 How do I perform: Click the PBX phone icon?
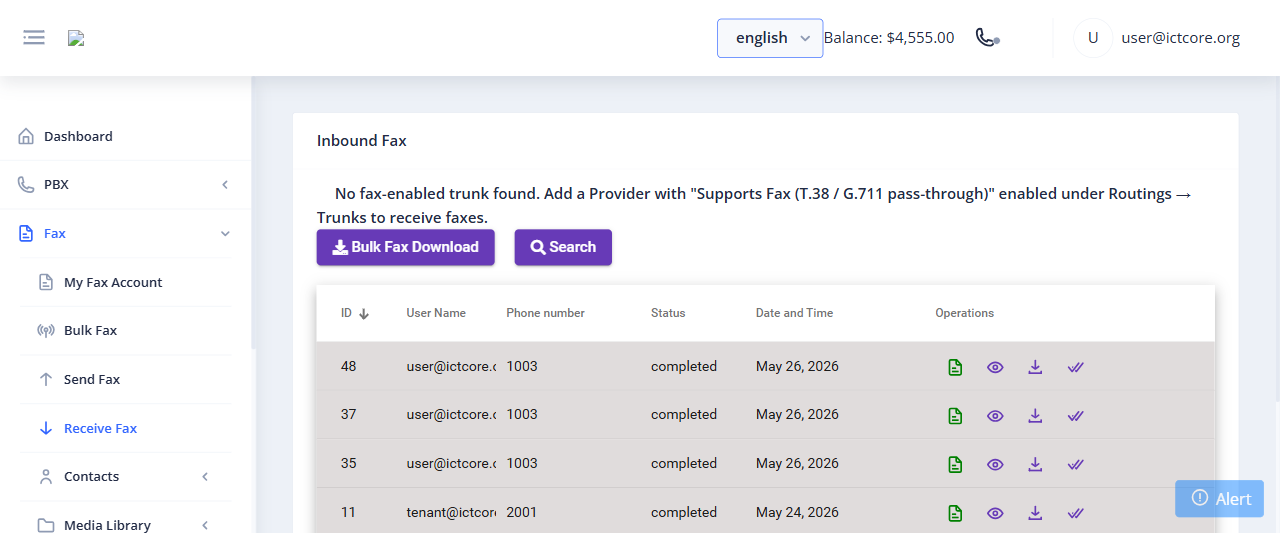click(26, 185)
